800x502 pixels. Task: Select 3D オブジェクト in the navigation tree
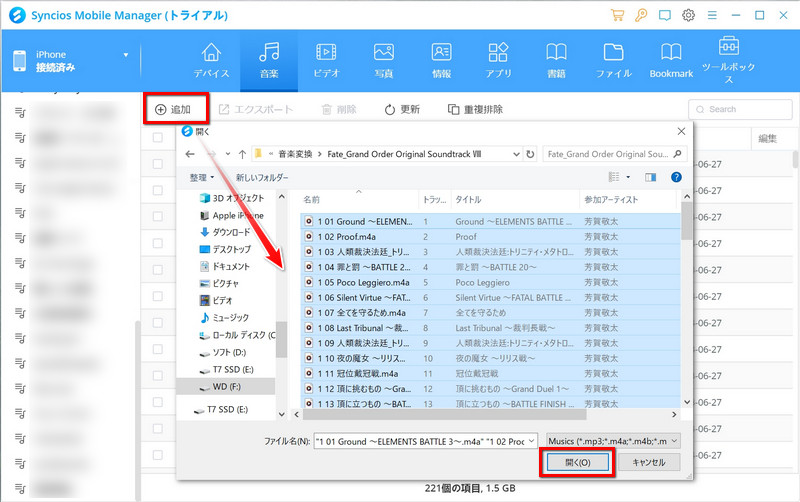[x=232, y=198]
